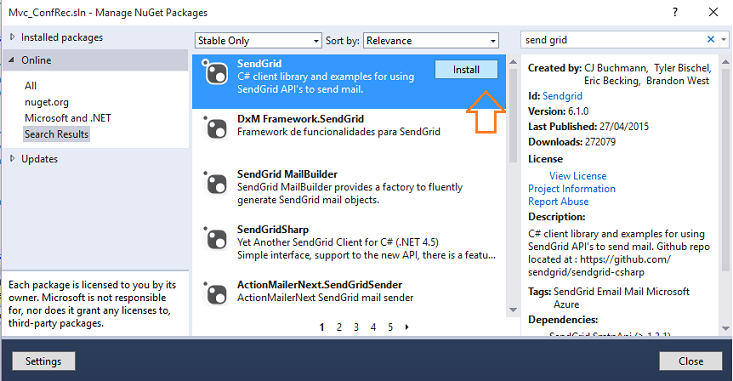Select the ActionMailerNext.SendGridSender package title
Image resolution: width=733 pixels, height=381 pixels.
(x=319, y=284)
